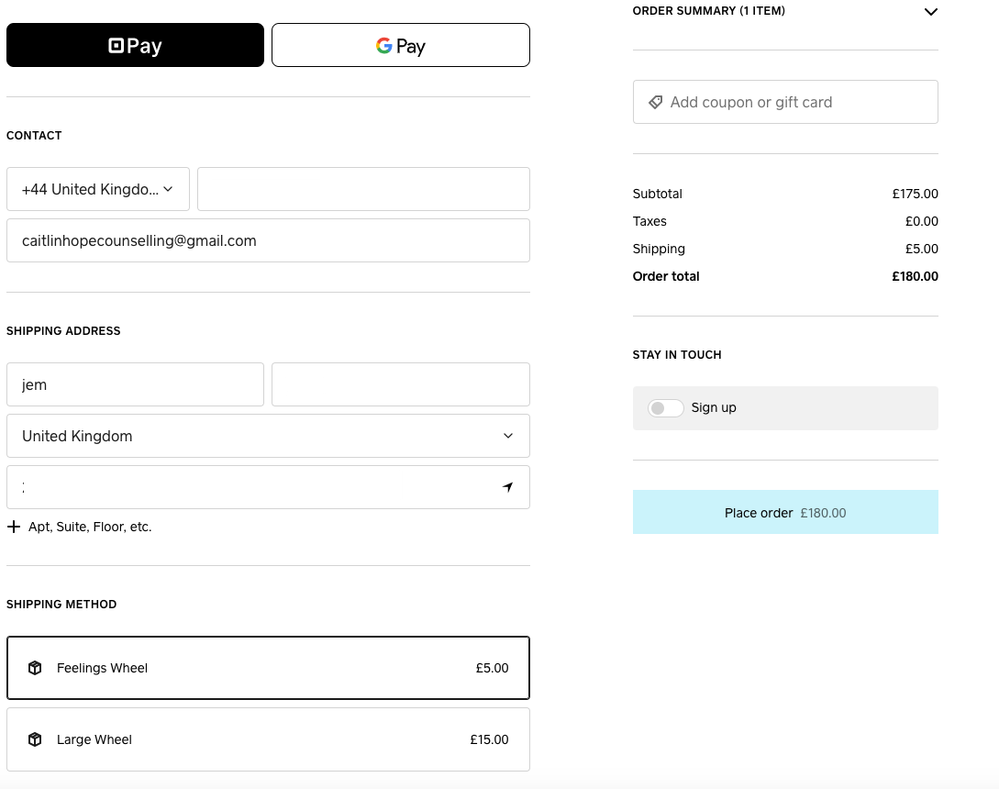
Task: Click the location arrow icon in address field
Action: 507,487
